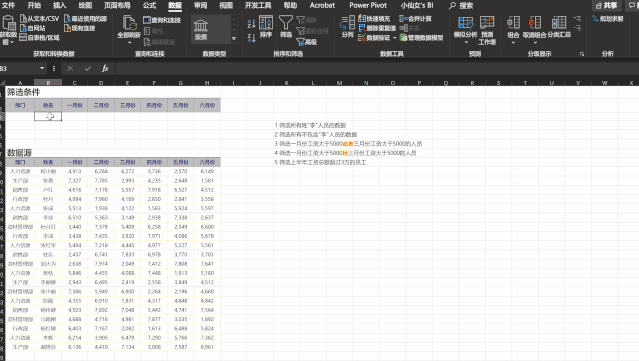Open the 帮助 (Help) tab

click(x=290, y=5)
